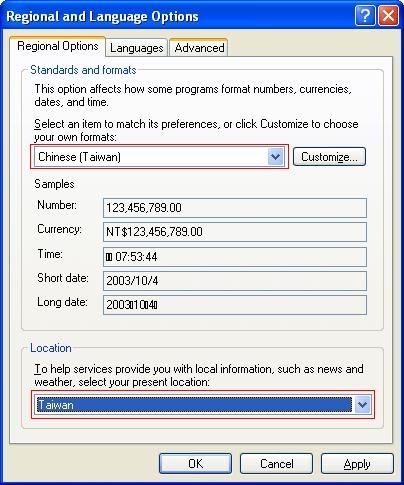This screenshot has height=485, width=404.
Task: Switch to the Advanced tab
Action: (x=199, y=48)
